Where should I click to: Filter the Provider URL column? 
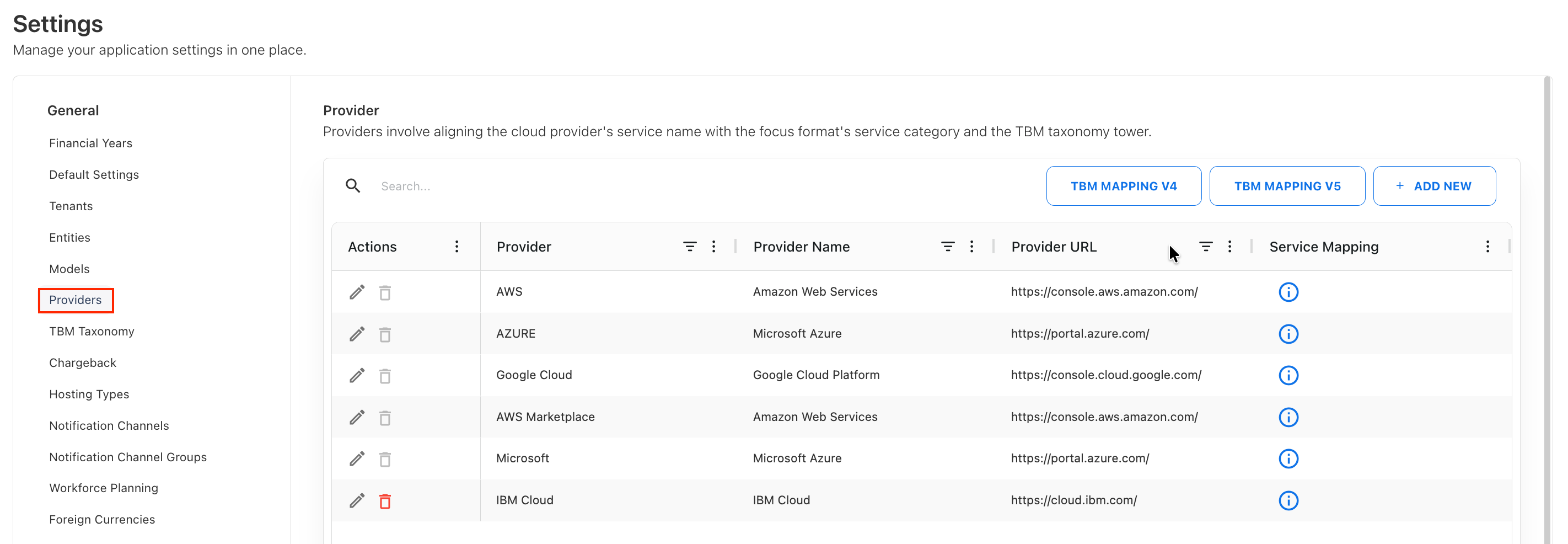[x=1206, y=247]
